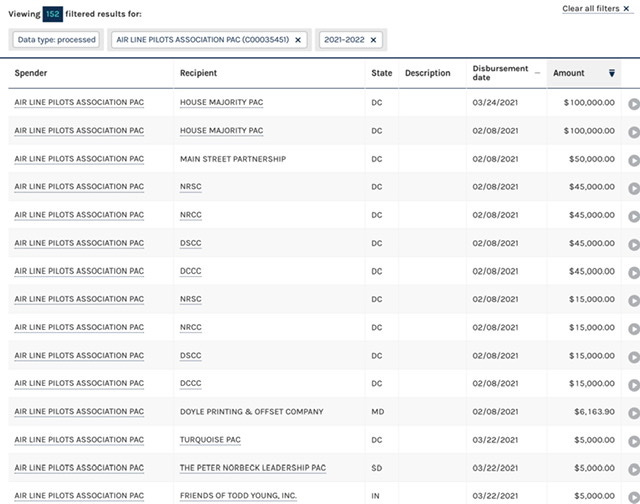Select the IN state cell
Screen dimensions: 640x504
coord(375,496)
